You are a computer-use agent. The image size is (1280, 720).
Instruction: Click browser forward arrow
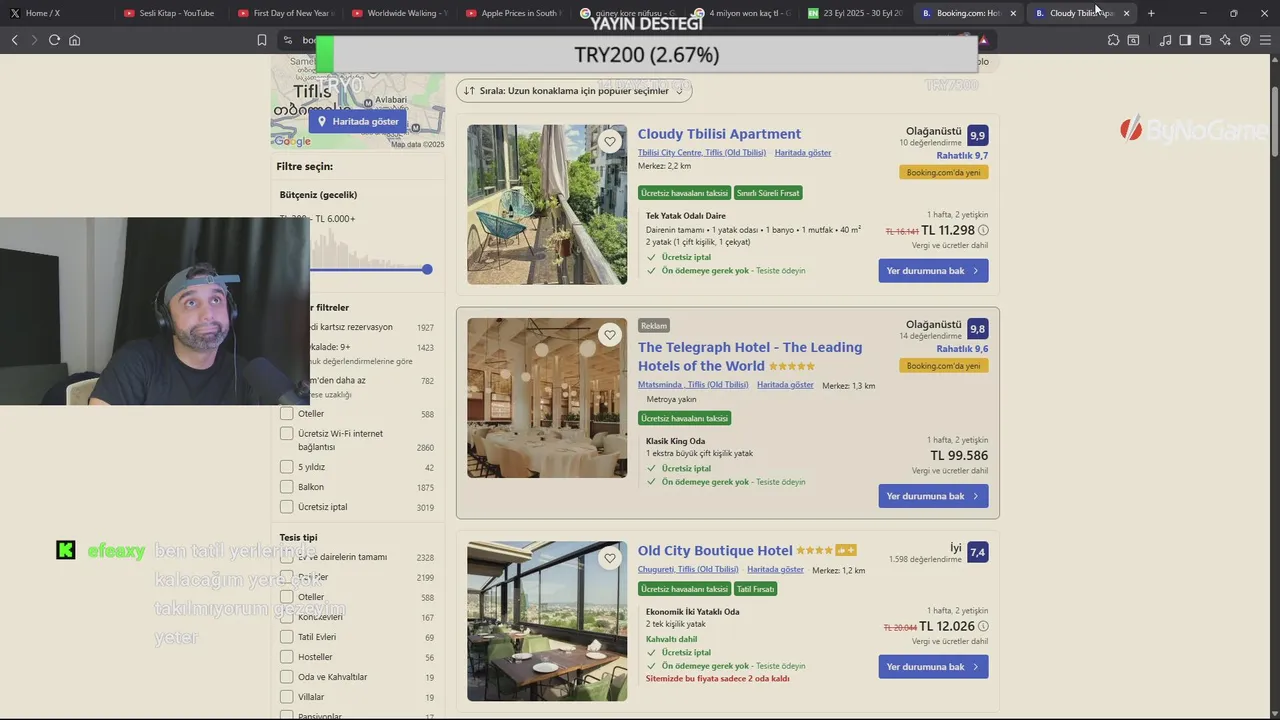(34, 40)
